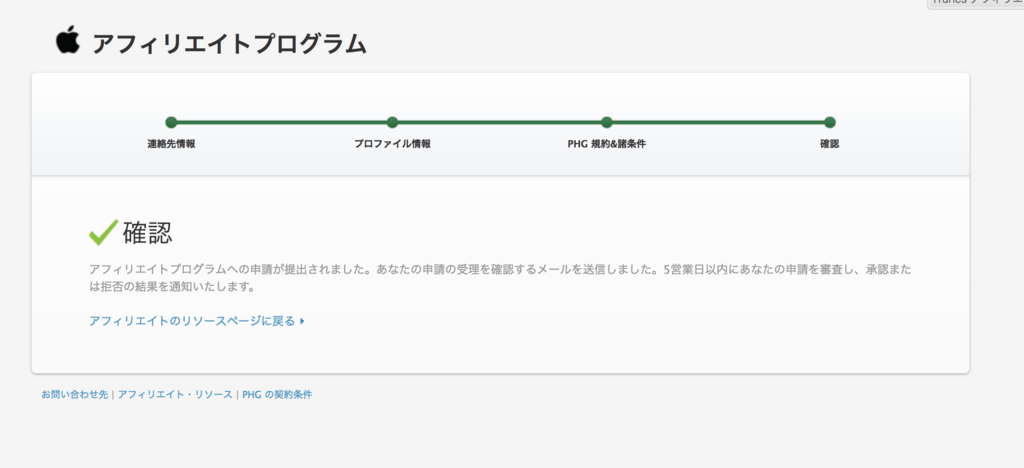Viewport: 1024px width, 468px height.
Task: Click the cut-off iTunes tab at top right
Action: pyautogui.click(x=976, y=3)
